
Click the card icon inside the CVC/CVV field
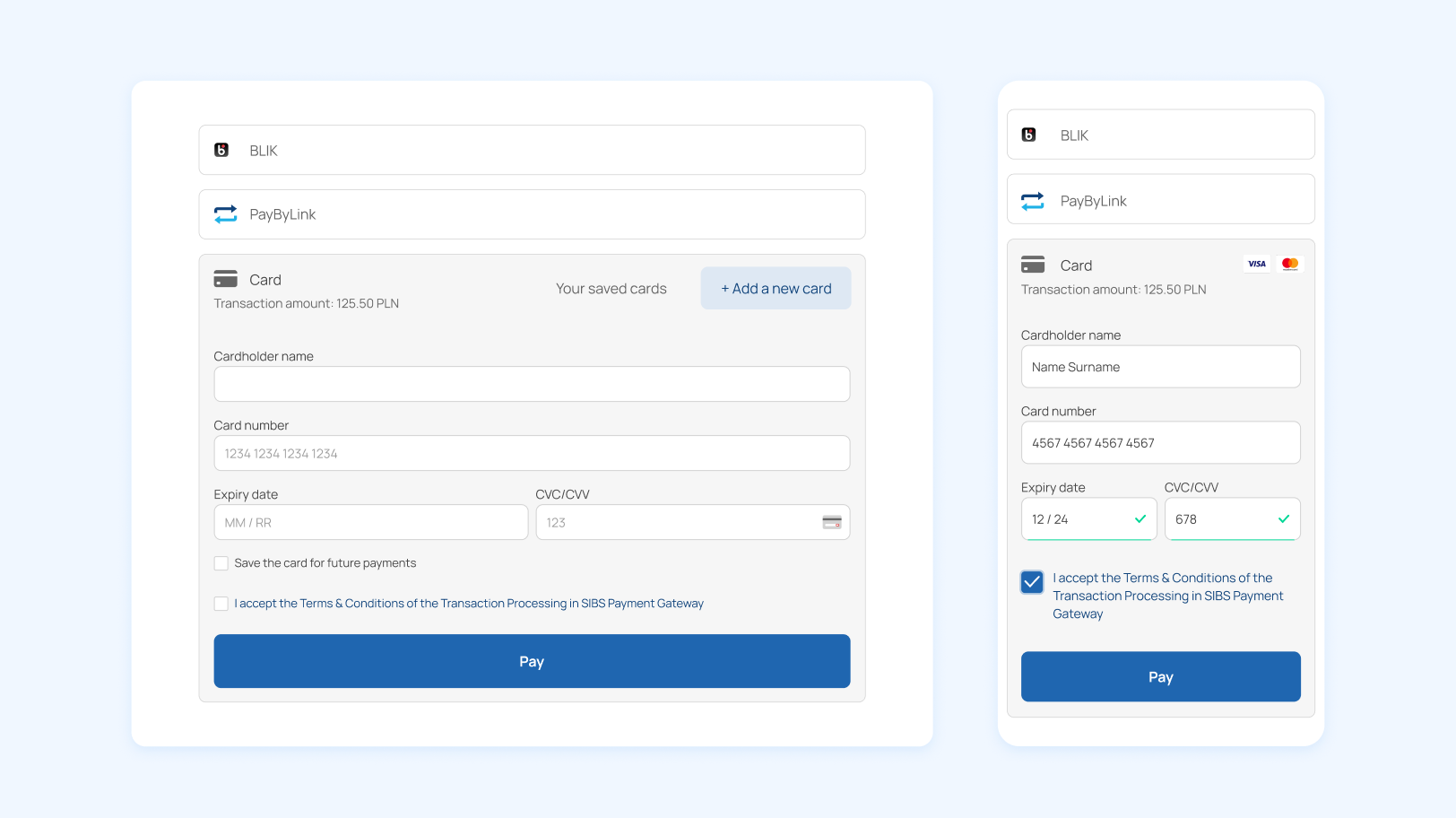(x=832, y=522)
